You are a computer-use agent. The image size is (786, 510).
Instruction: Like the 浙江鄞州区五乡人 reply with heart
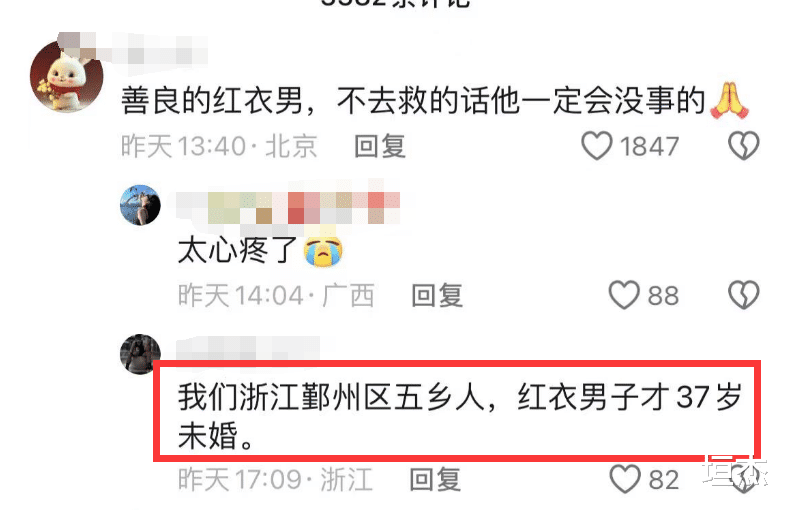[x=625, y=479]
